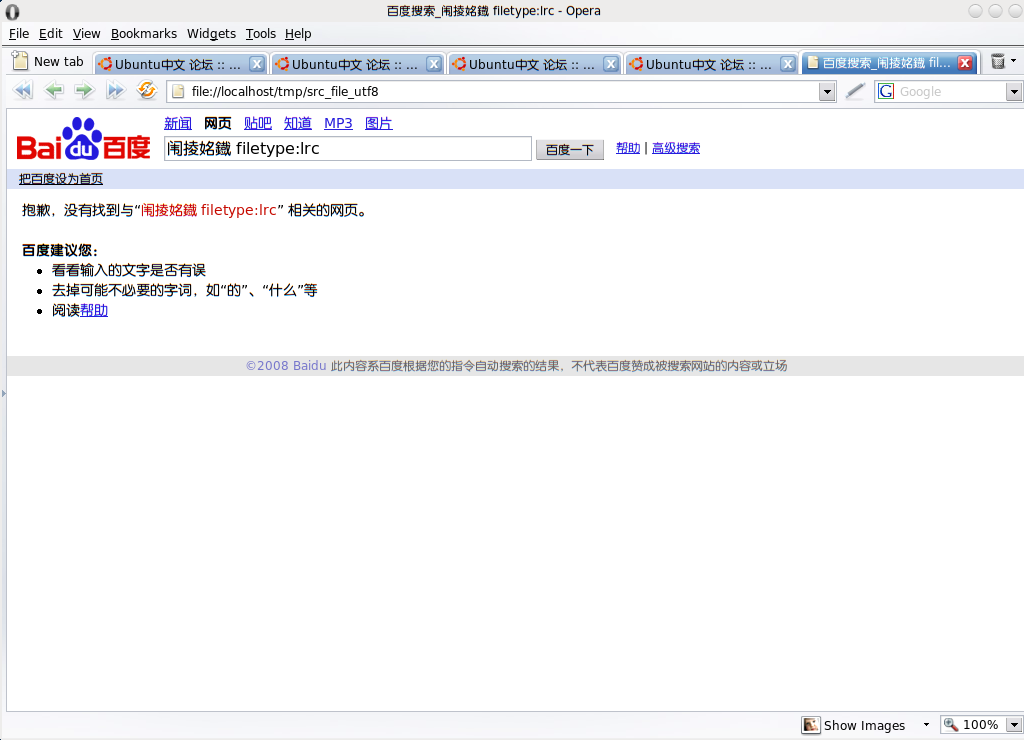Open the 高级搜索 link

click(x=675, y=148)
